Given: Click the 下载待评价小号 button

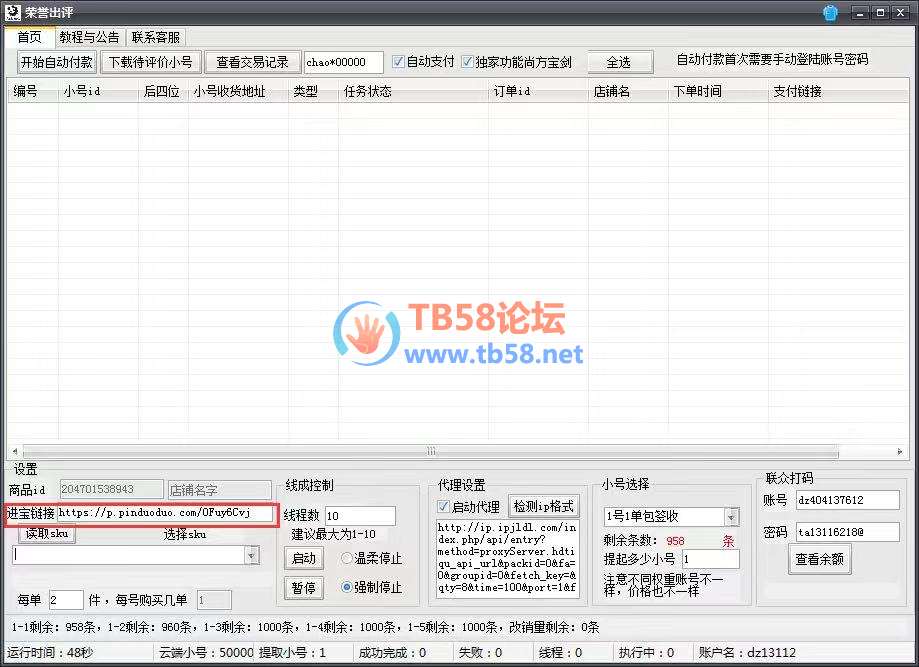Looking at the screenshot, I should 151,62.
